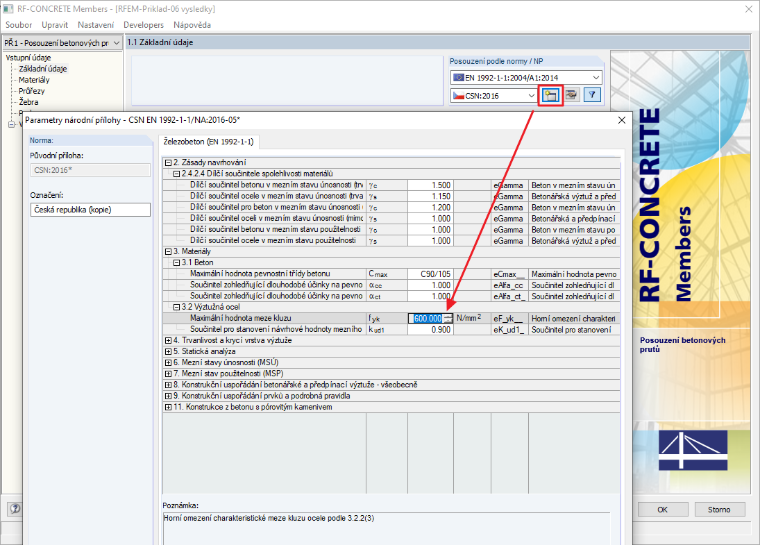The height and width of the screenshot is (545, 760).
Task: Click the steel γs value 1.150 cell
Action: click(x=430, y=196)
